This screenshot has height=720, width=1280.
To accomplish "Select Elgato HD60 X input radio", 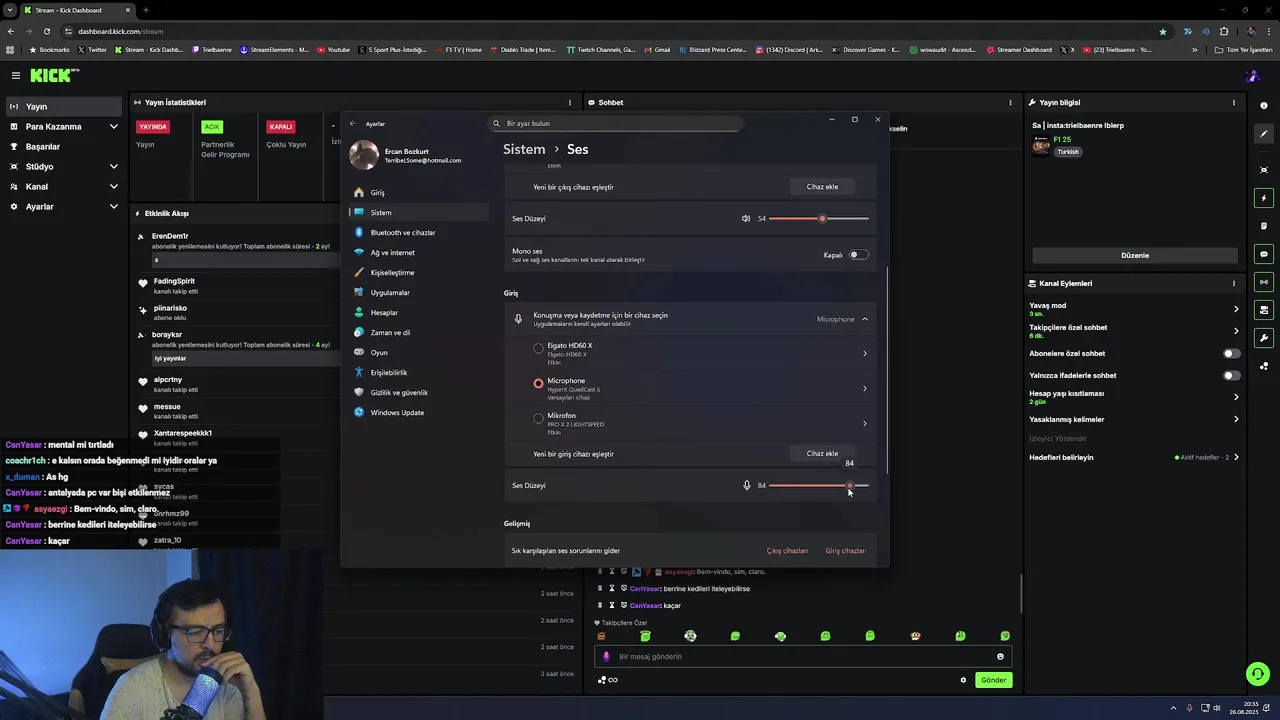I will point(538,349).
